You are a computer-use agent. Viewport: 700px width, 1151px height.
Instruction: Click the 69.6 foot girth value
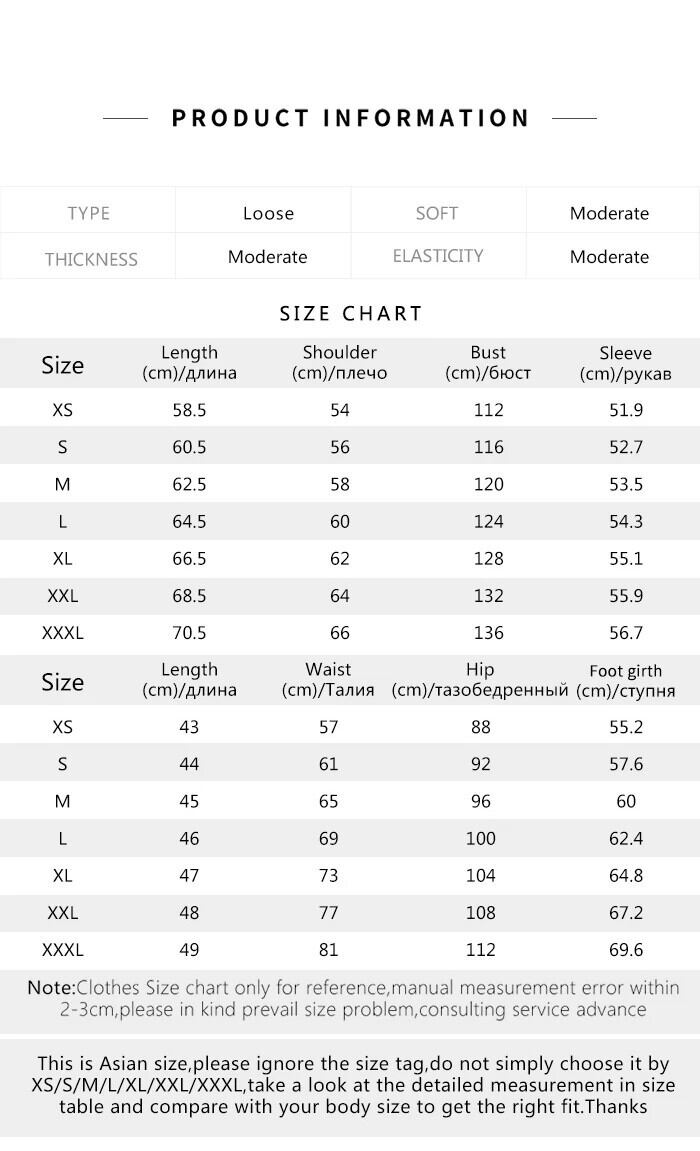click(x=625, y=950)
